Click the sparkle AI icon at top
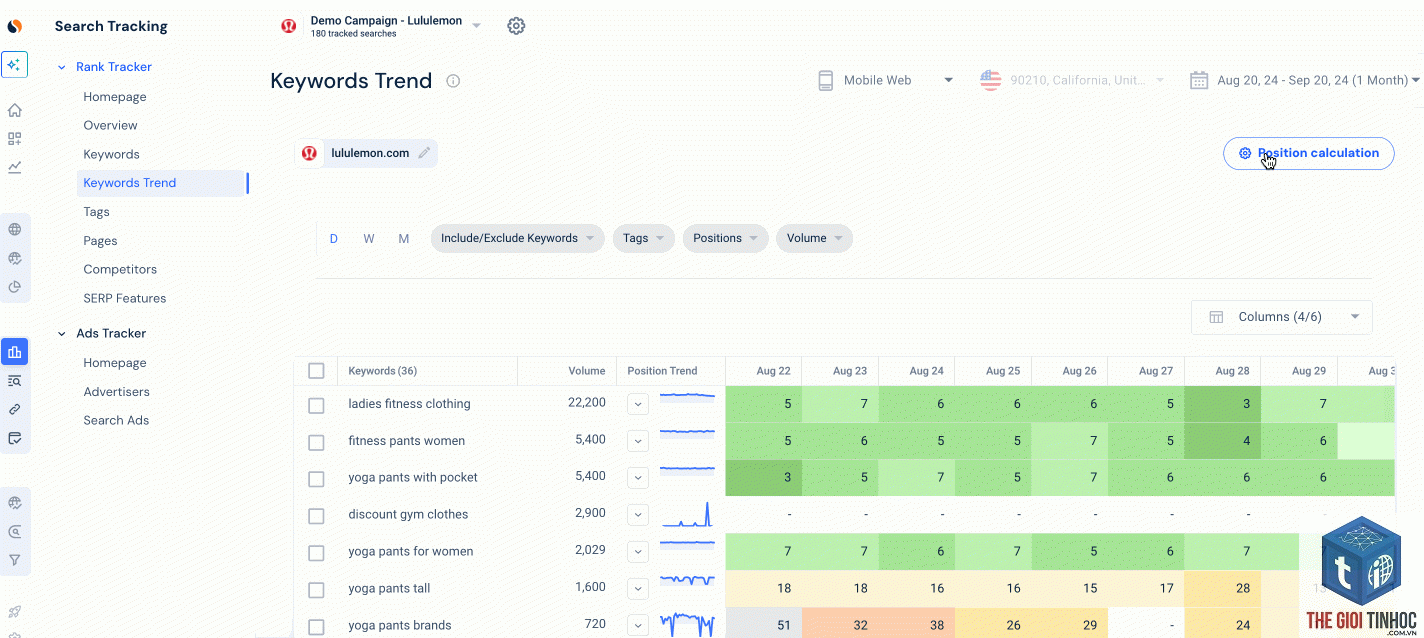This screenshot has height=638, width=1424. click(14, 64)
